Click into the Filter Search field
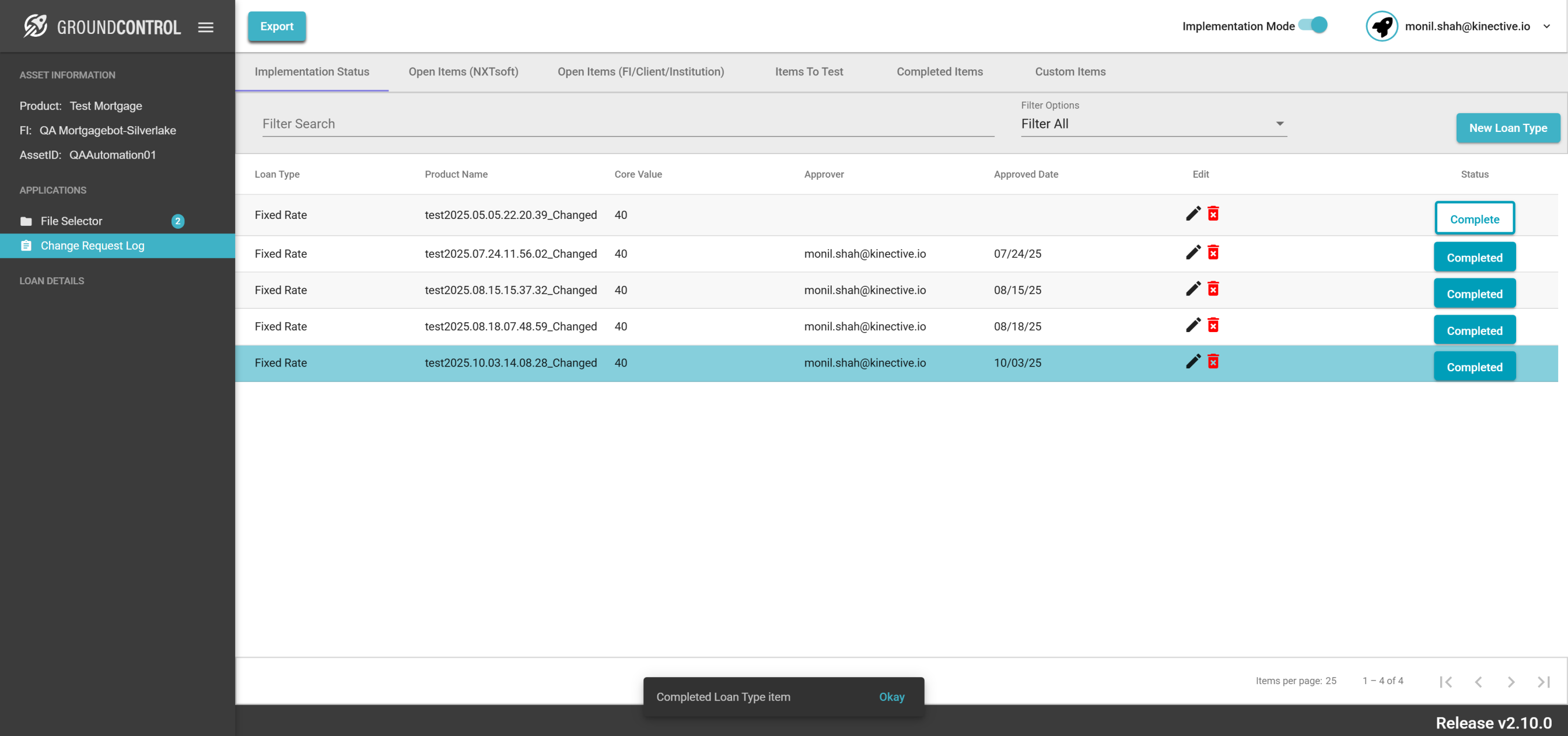 pyautogui.click(x=628, y=124)
